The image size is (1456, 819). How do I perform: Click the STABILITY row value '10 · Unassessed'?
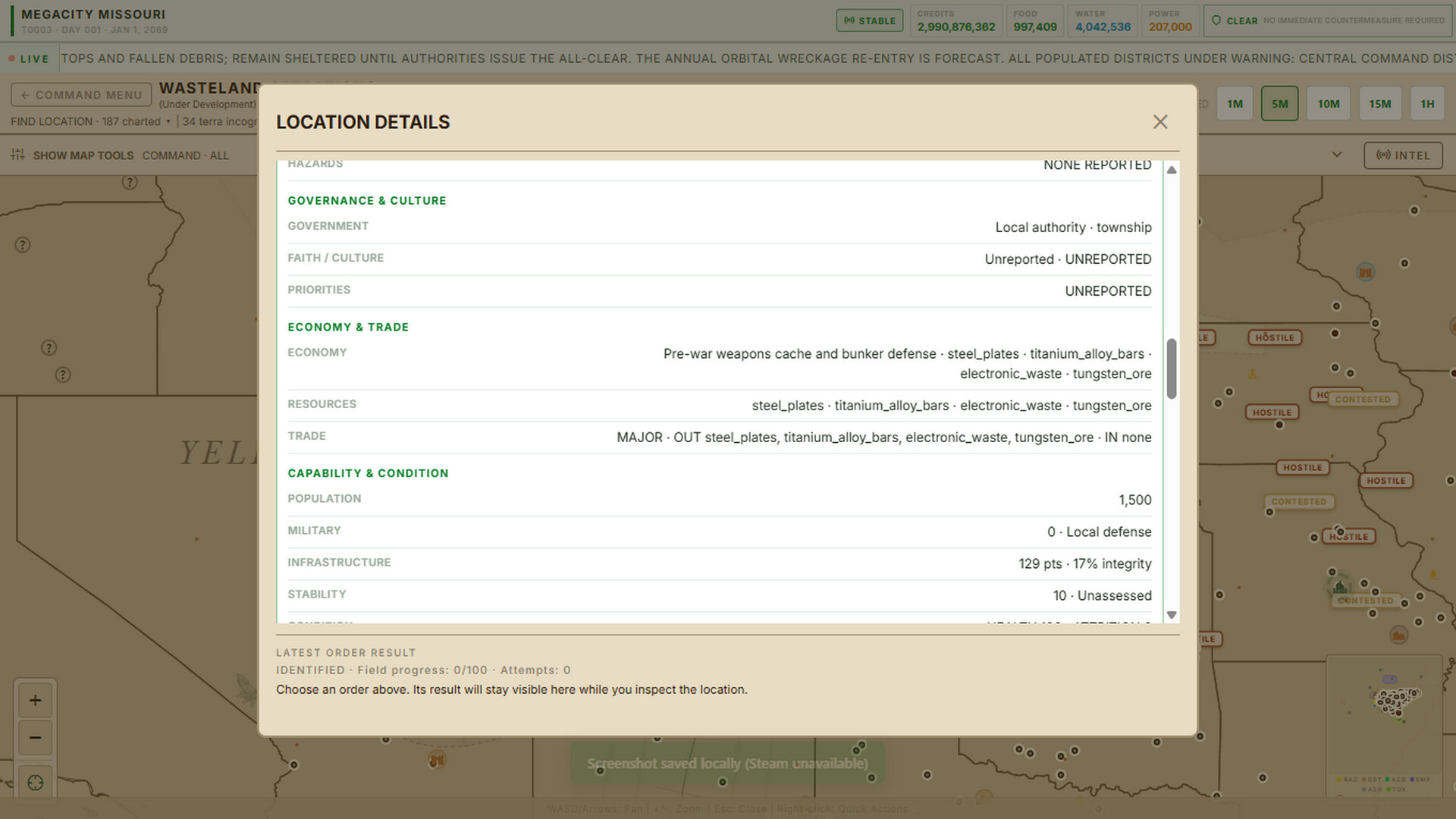[1102, 595]
